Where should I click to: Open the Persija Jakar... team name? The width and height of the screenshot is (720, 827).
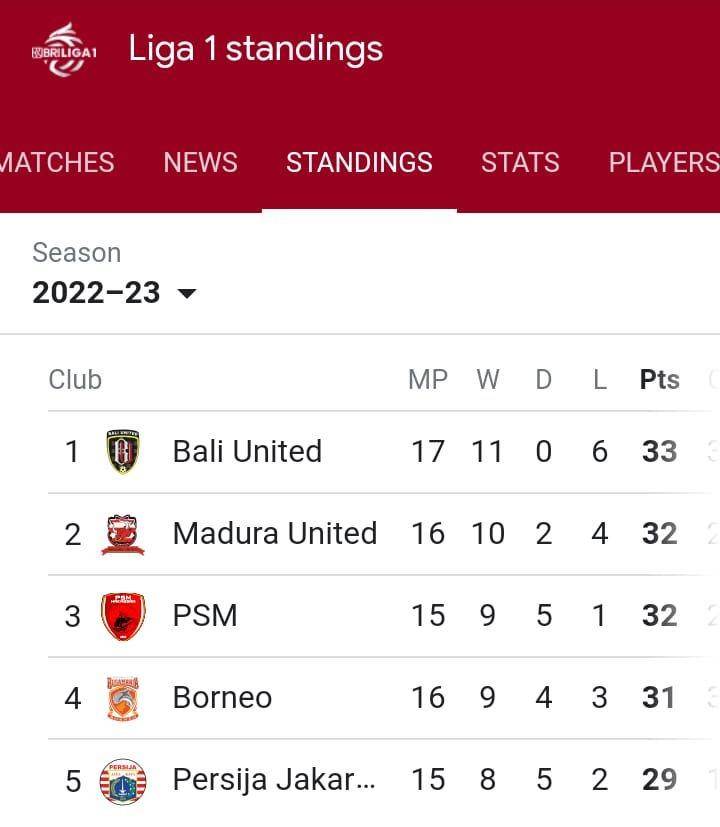click(x=274, y=780)
